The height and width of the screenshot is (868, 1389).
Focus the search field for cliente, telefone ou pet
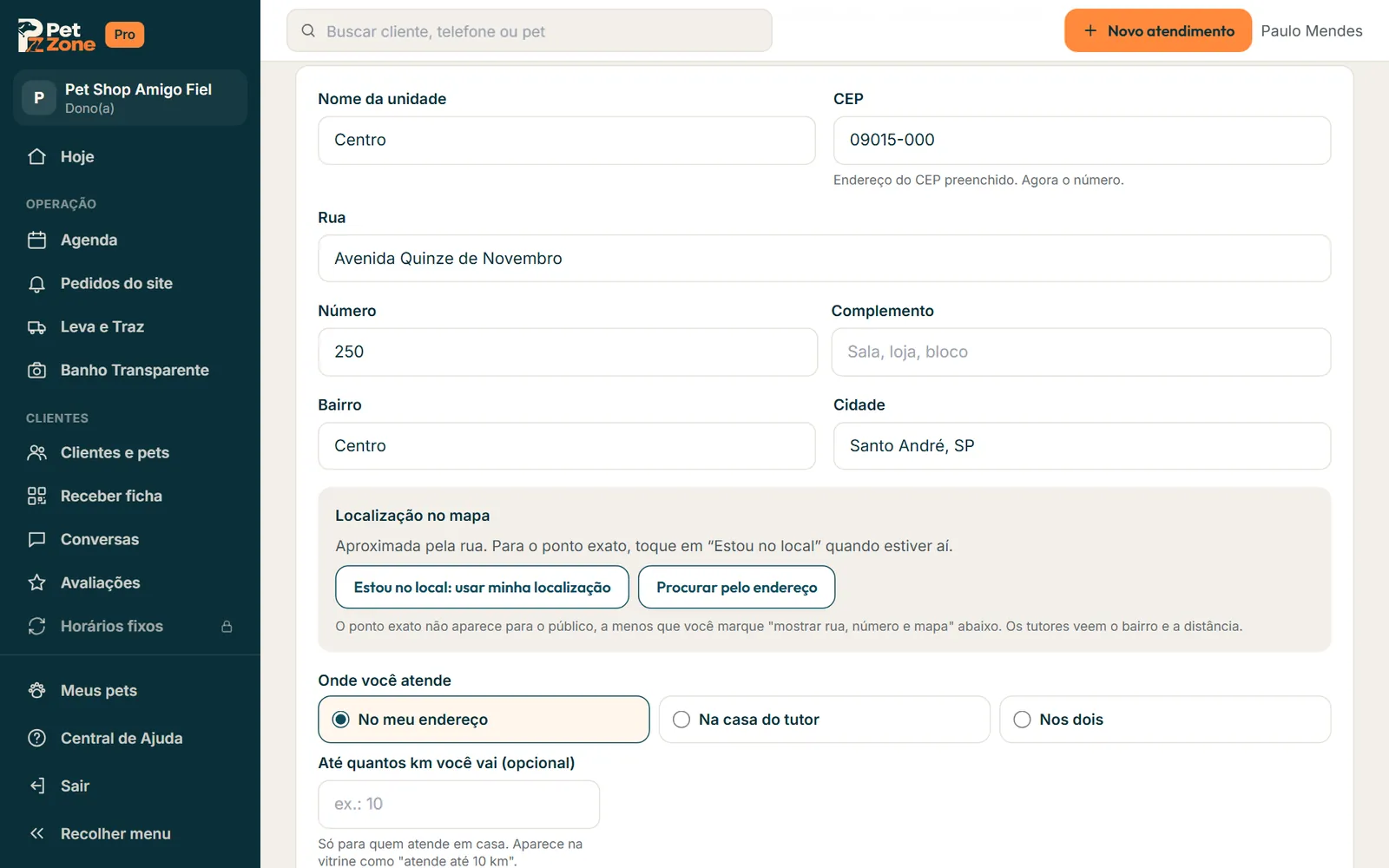[530, 31]
